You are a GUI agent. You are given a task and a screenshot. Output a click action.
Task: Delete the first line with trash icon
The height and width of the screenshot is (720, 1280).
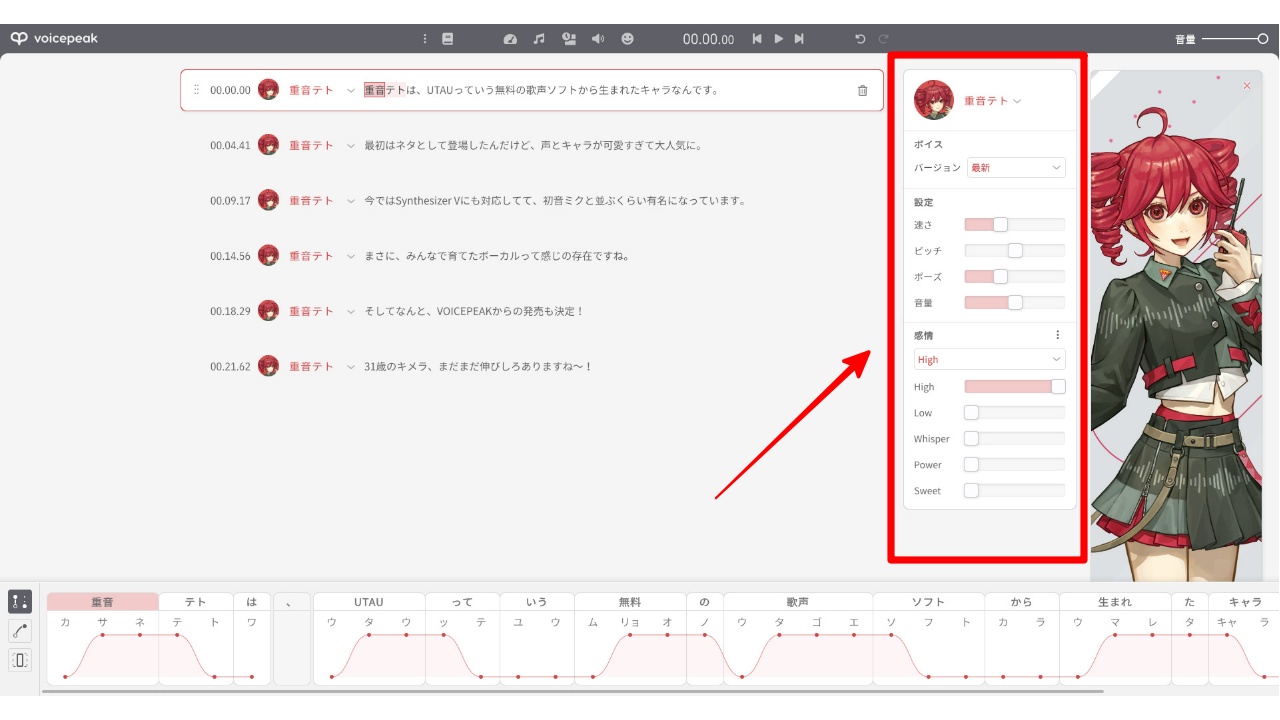pos(863,91)
